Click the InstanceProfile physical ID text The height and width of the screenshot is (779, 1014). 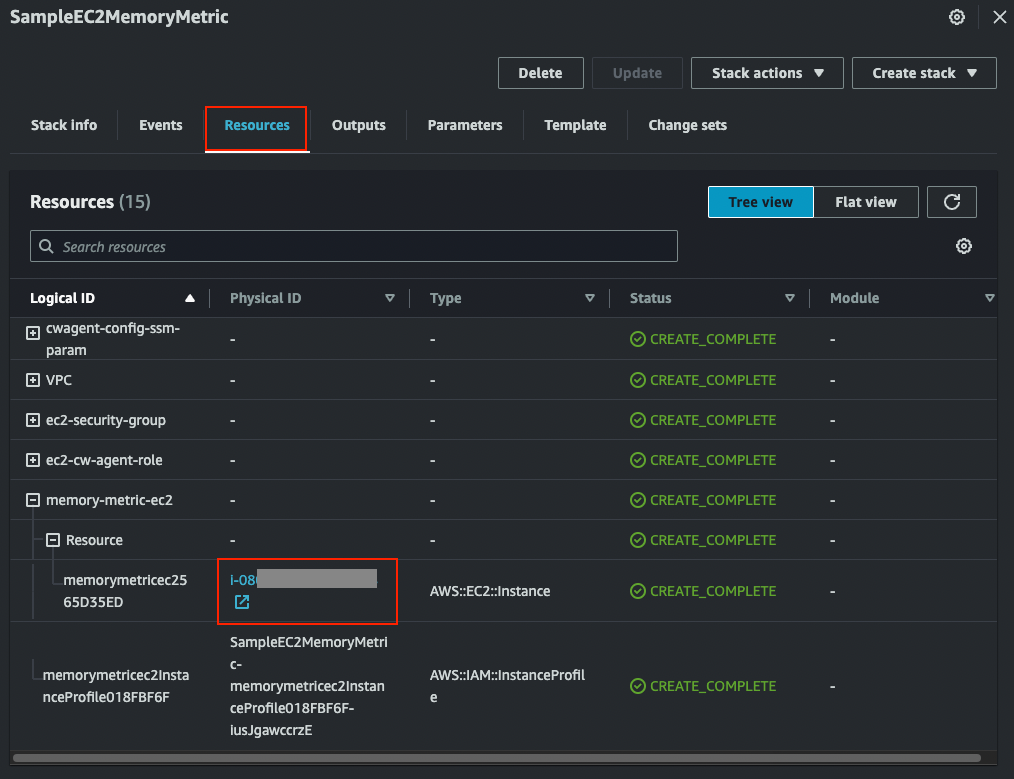click(308, 686)
